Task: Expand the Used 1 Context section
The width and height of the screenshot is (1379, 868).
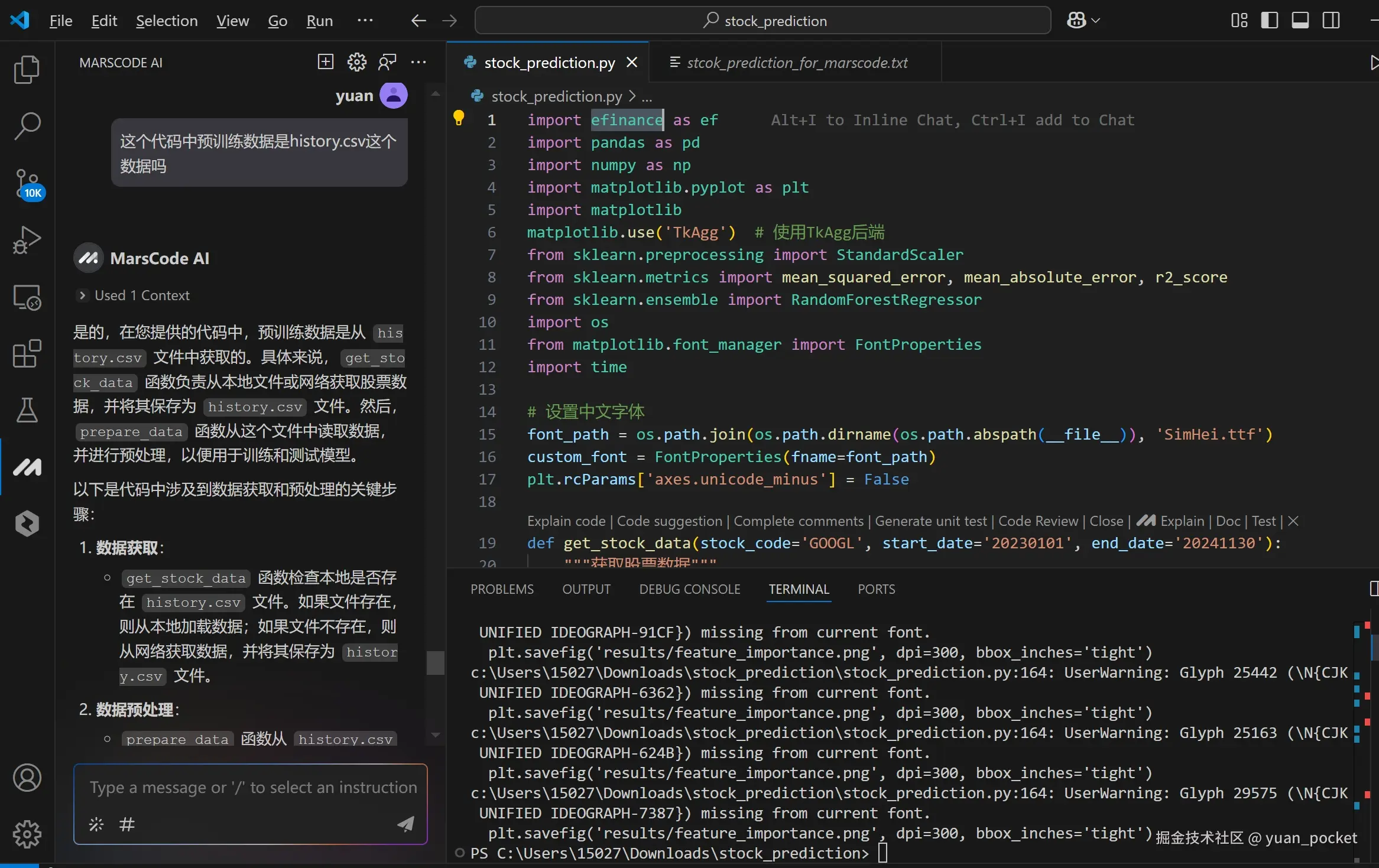Action: [82, 295]
